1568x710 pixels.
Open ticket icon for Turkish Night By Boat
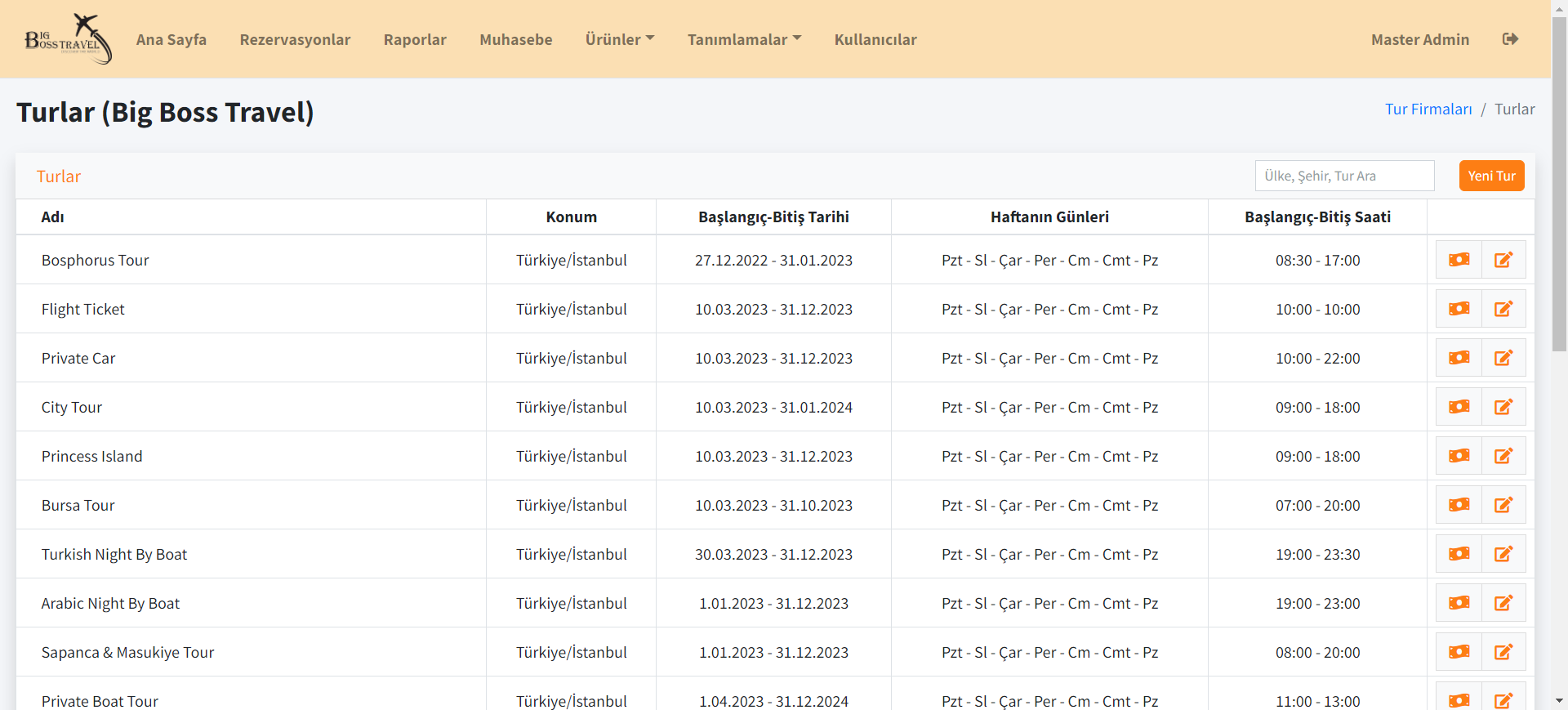1459,554
